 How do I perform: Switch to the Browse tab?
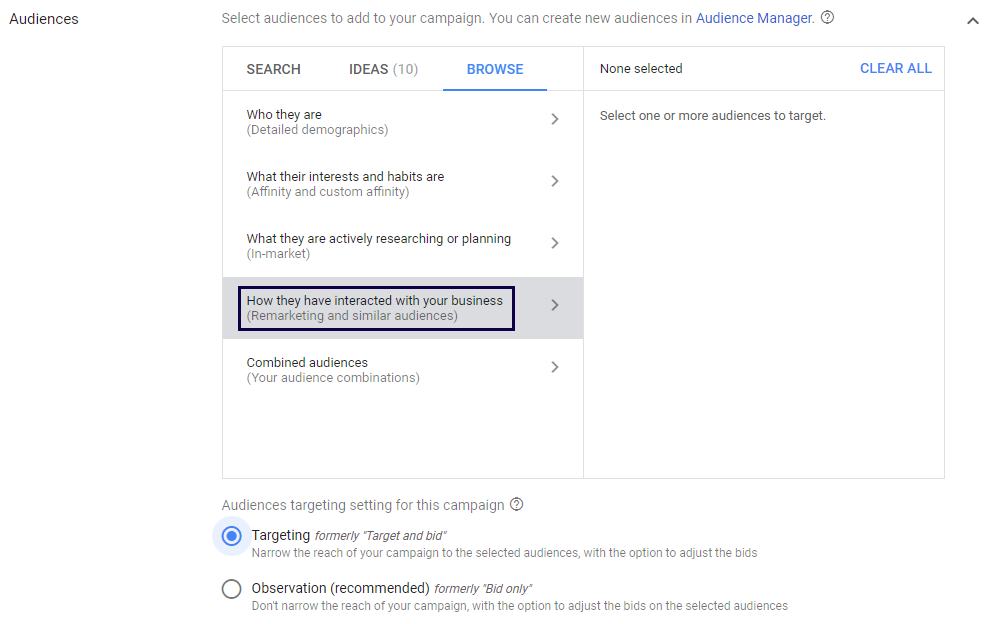point(495,69)
